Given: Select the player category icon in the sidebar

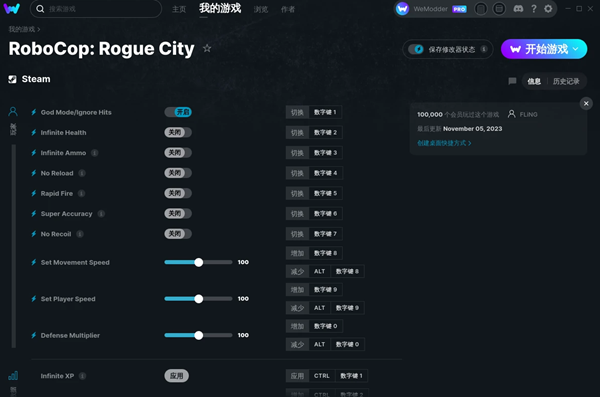Looking at the screenshot, I should pyautogui.click(x=13, y=111).
